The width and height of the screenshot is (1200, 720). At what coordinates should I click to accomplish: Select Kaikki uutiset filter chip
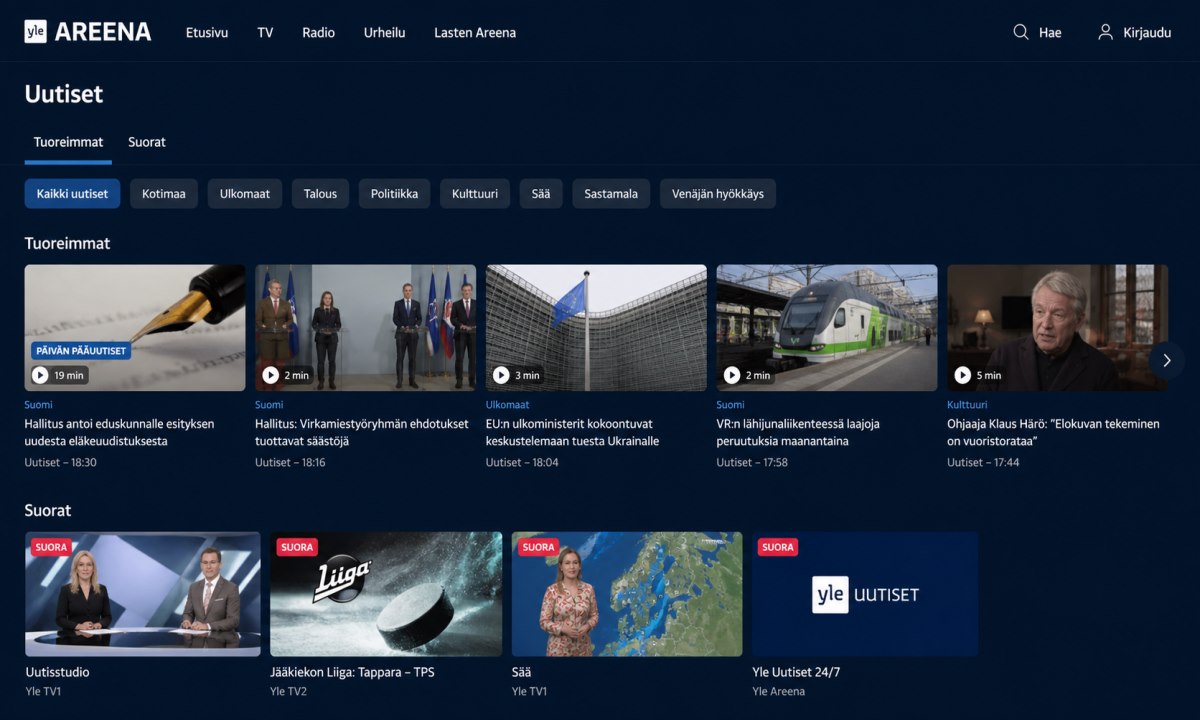[x=72, y=194]
